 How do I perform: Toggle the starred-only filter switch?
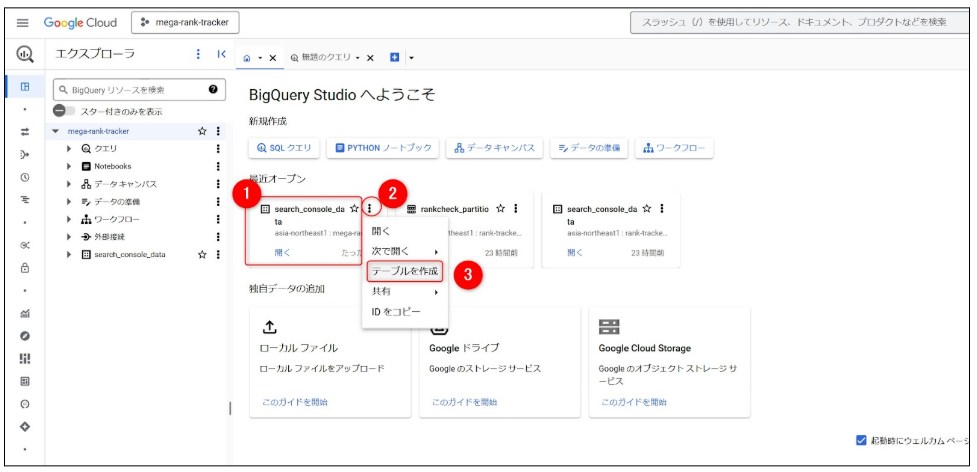click(64, 111)
